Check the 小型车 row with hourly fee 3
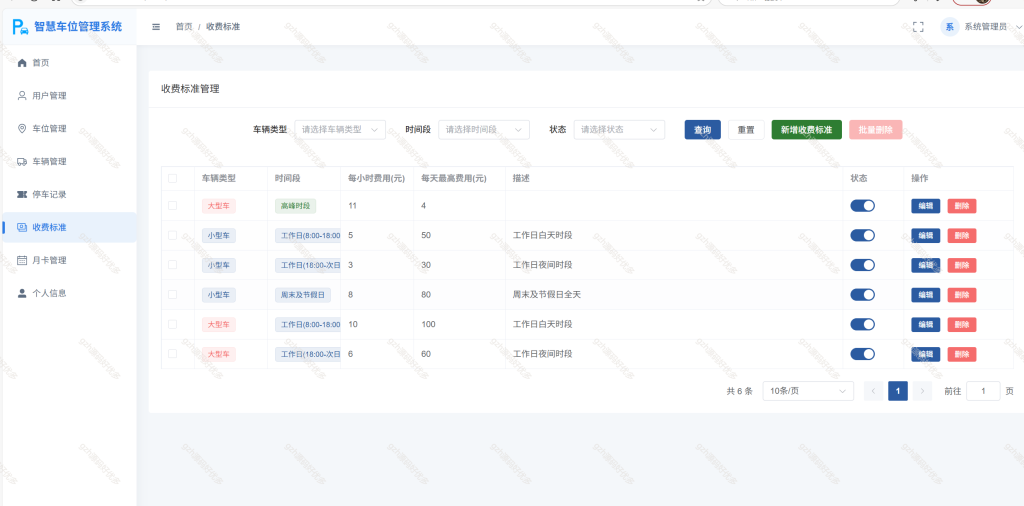This screenshot has height=506, width=1024. (172, 265)
